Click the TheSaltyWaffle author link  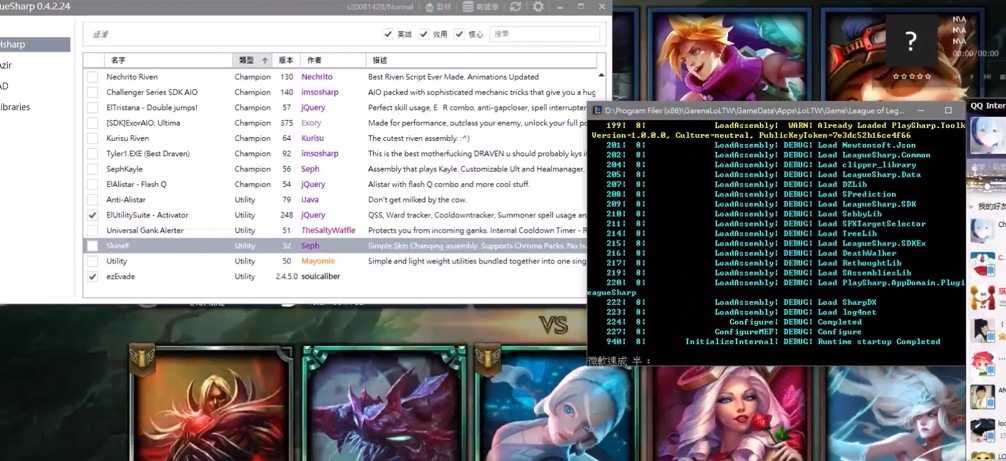coord(328,230)
